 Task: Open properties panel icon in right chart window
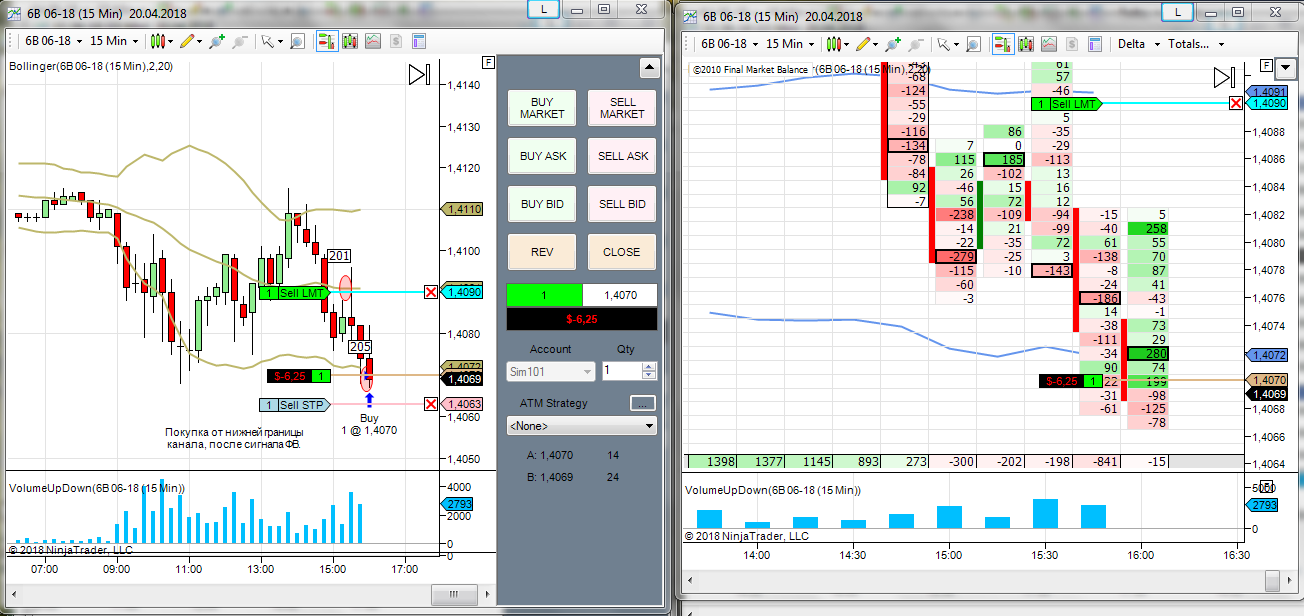coord(1095,44)
